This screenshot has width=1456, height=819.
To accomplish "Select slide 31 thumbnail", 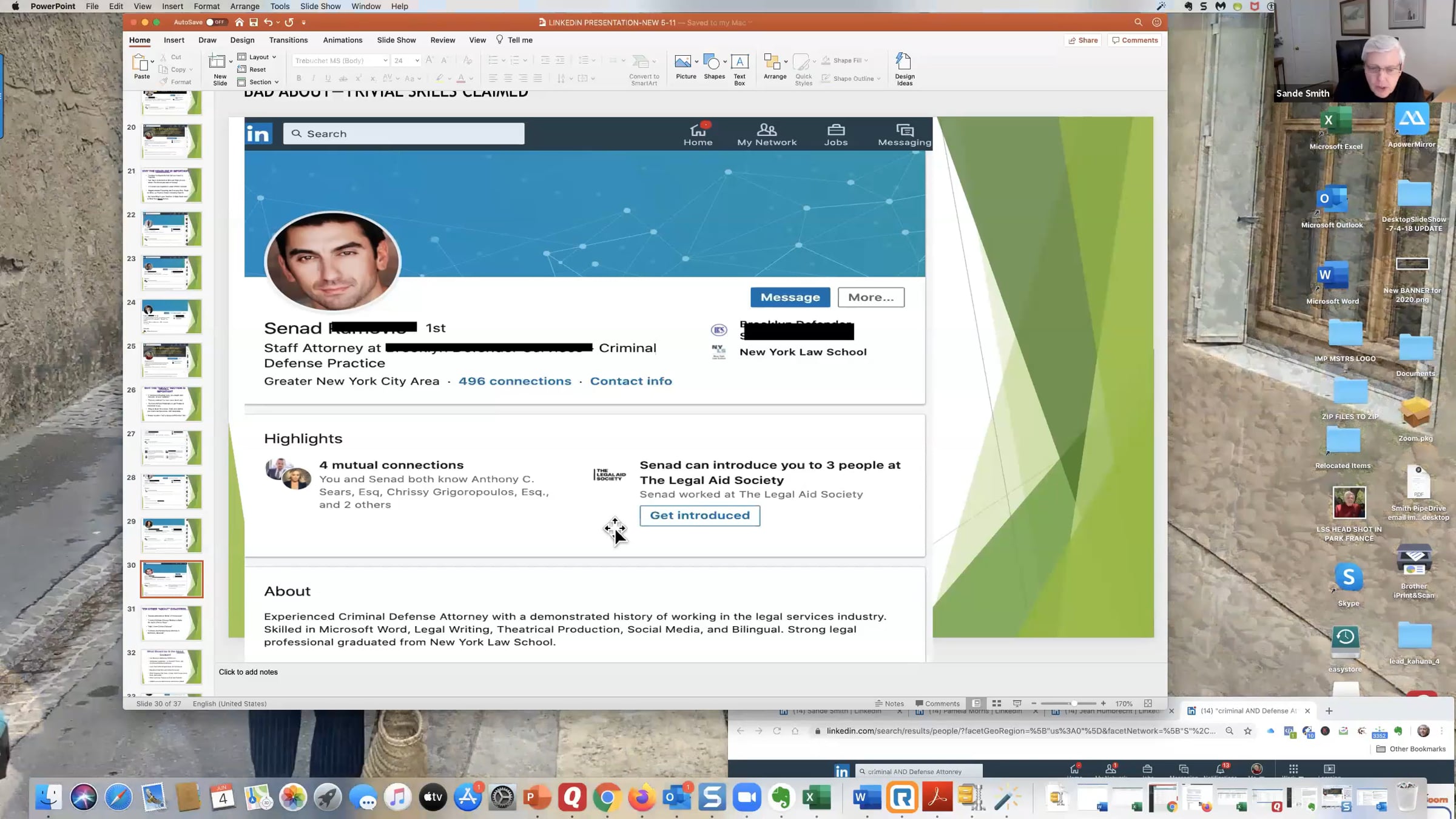I will (x=172, y=622).
